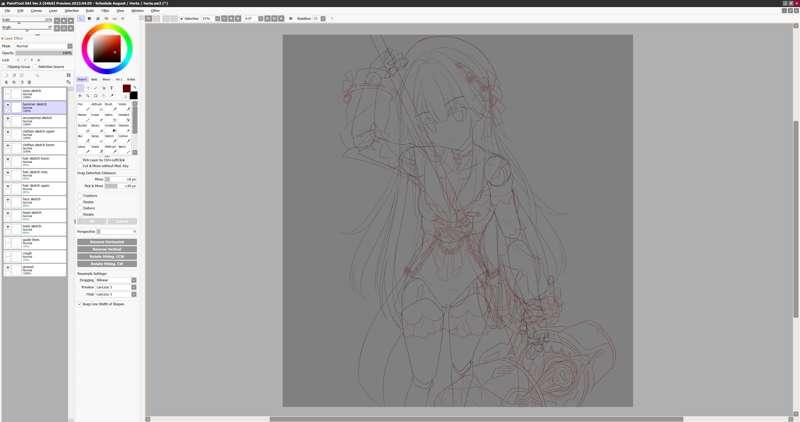Open the Layer menu
The width and height of the screenshot is (800, 422).
53,10
